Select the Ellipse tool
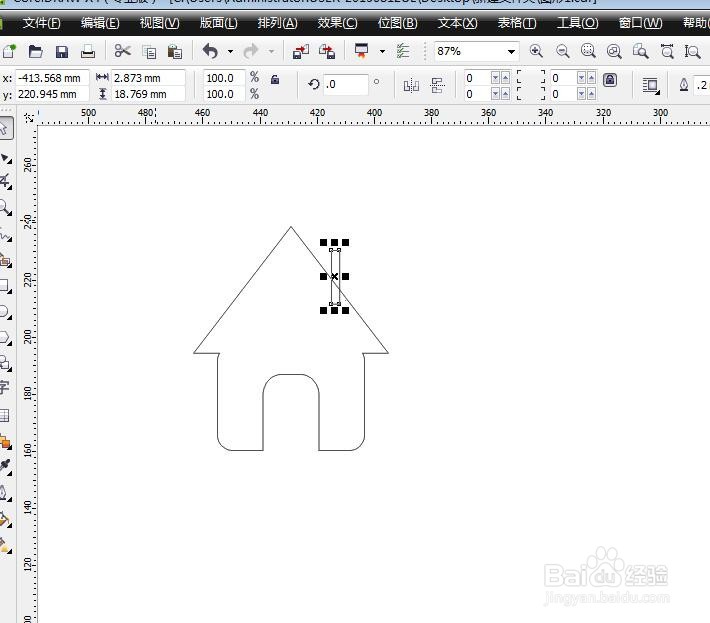Viewport: 710px width, 623px height. (5, 312)
